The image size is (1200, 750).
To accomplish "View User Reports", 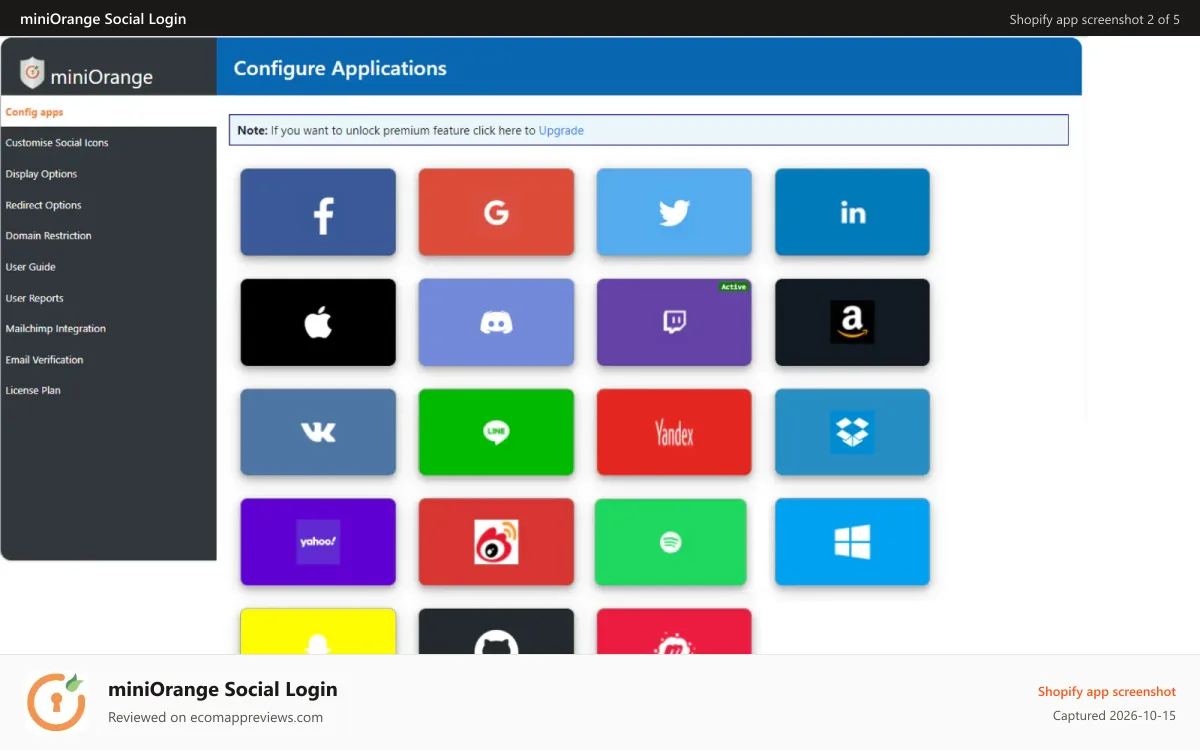I will pos(34,298).
